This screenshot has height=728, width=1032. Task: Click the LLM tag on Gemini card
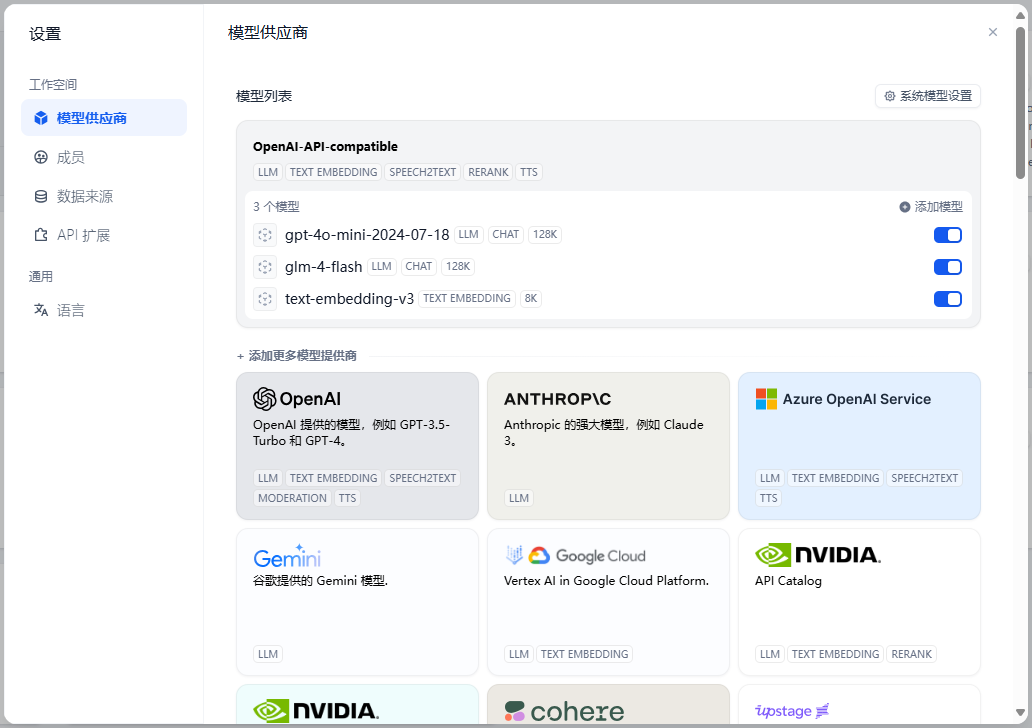click(x=268, y=654)
